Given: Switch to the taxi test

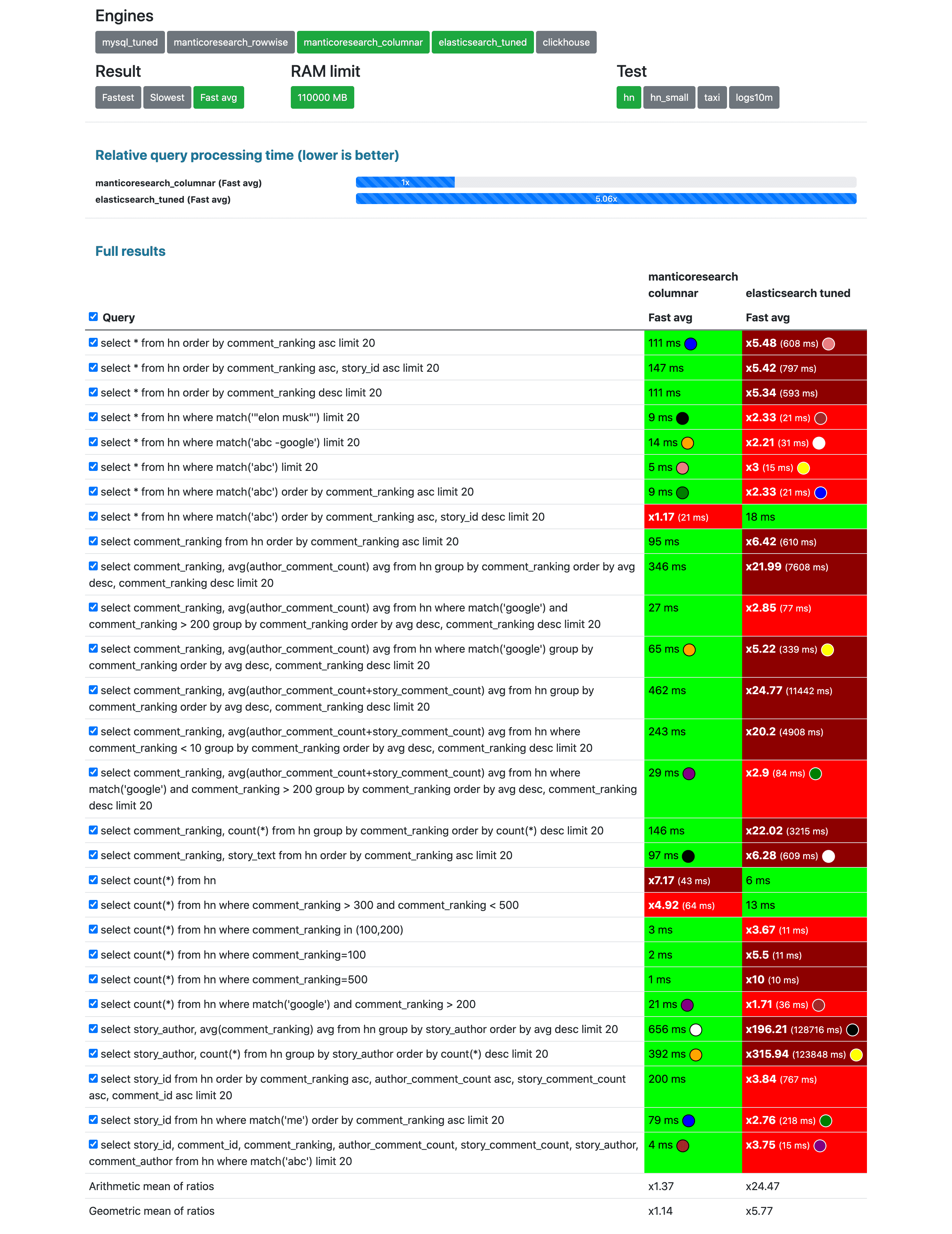Looking at the screenshot, I should point(712,97).
